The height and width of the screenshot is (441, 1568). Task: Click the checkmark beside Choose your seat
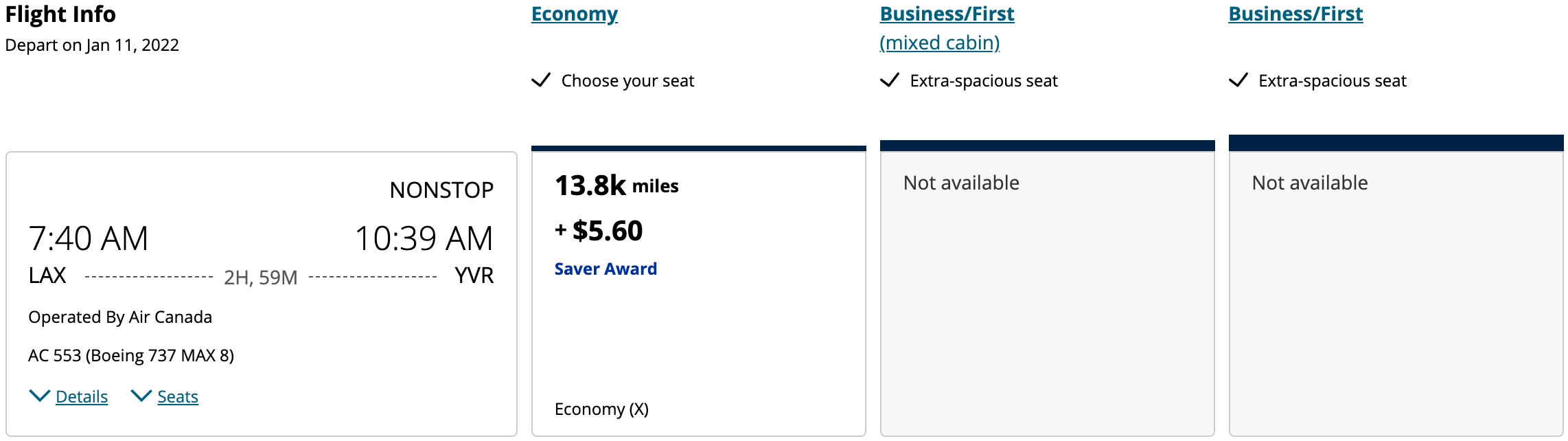[x=541, y=80]
